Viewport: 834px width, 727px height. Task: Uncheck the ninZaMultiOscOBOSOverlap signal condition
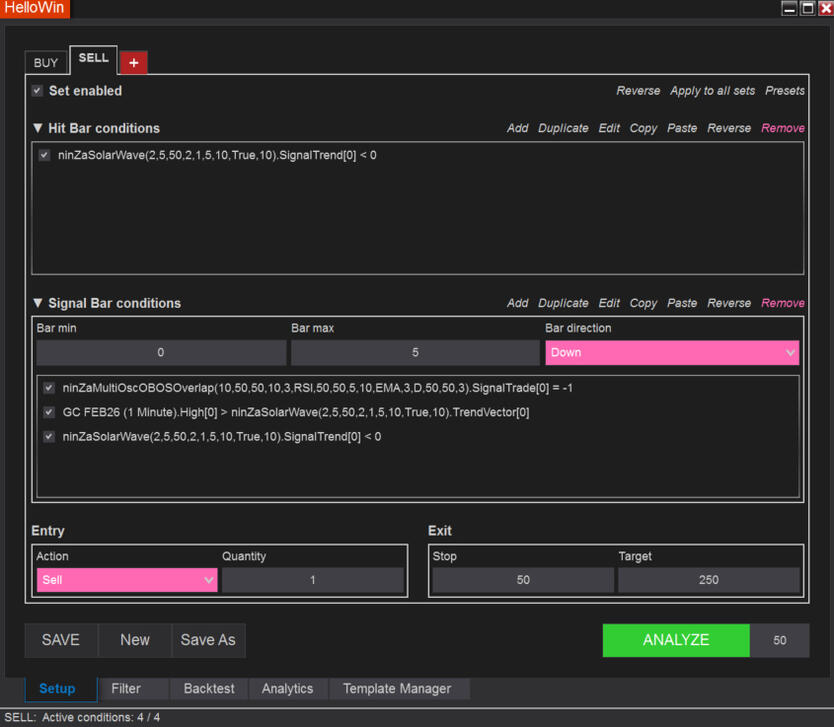[x=49, y=388]
